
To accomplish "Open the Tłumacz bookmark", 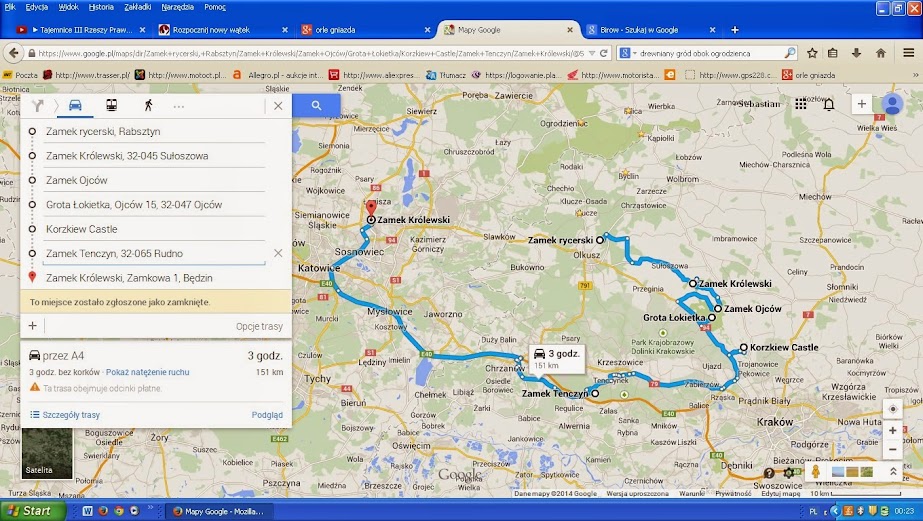I will point(446,75).
